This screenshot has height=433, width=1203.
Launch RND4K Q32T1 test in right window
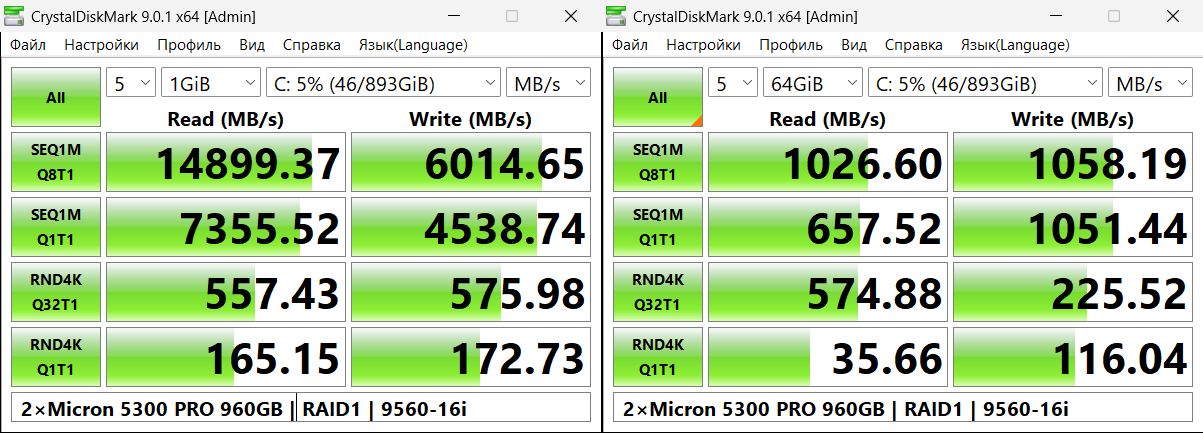tap(658, 292)
